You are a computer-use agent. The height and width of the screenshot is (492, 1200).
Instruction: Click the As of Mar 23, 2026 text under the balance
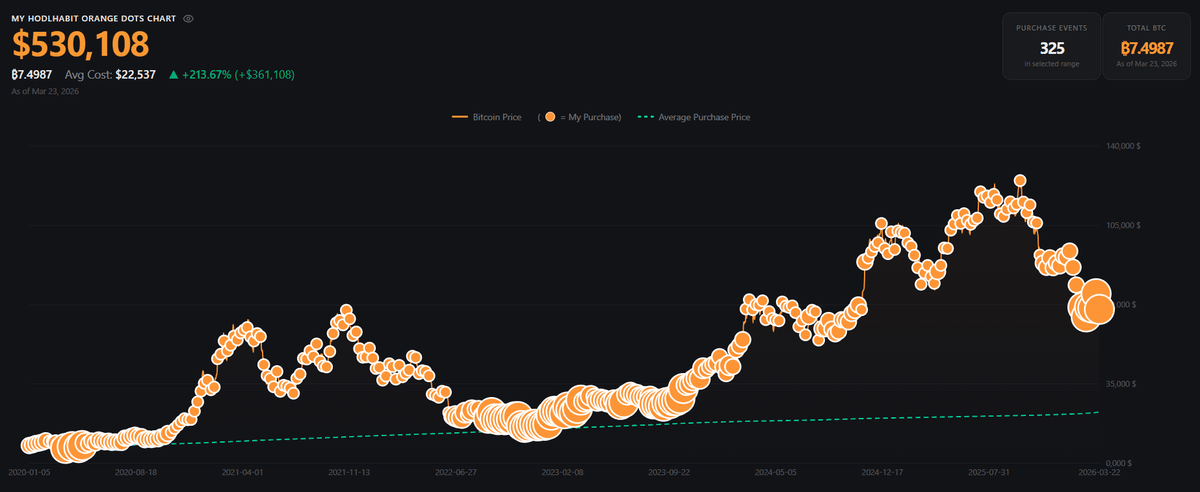(x=45, y=91)
